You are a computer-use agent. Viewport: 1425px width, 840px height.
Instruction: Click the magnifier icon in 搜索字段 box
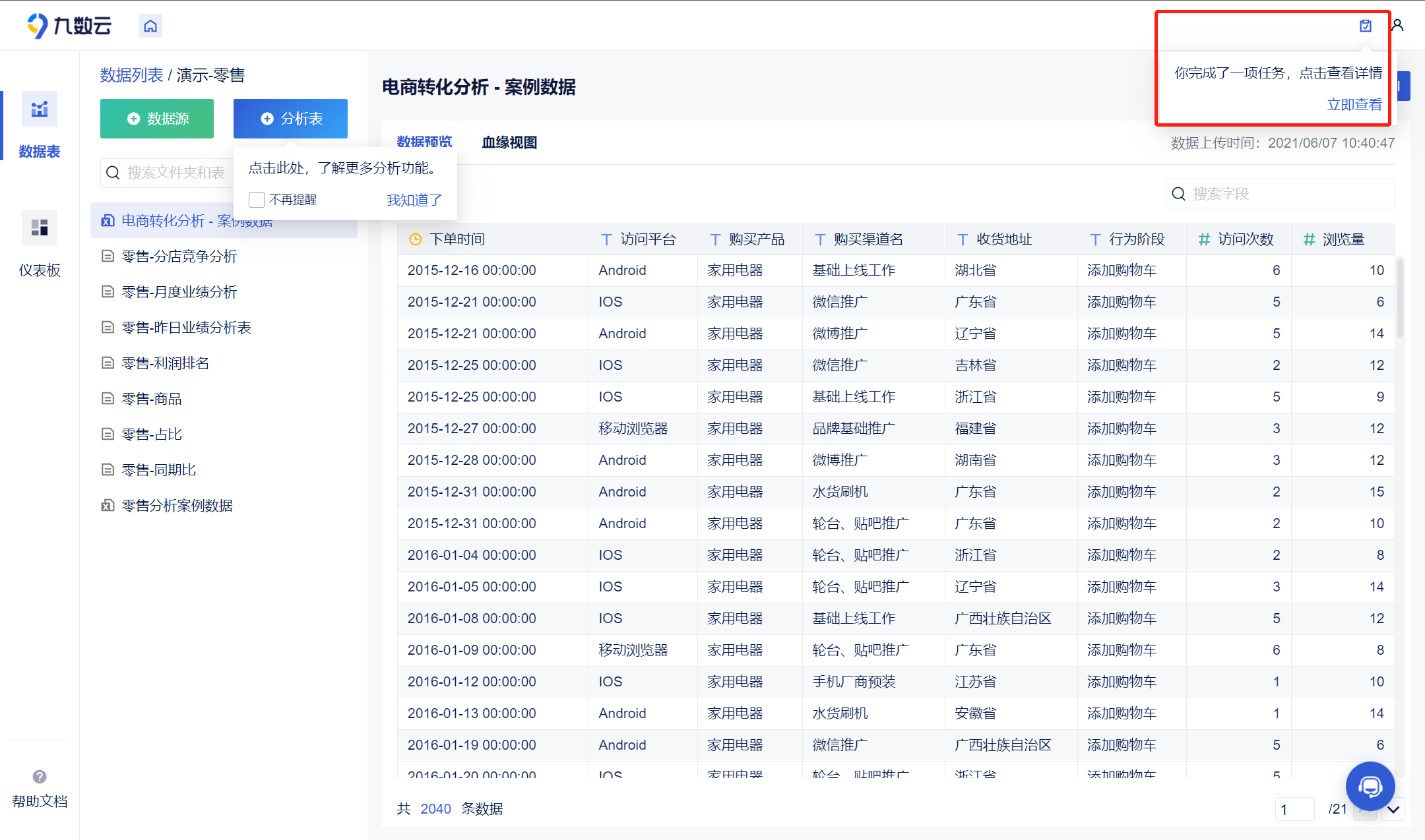1179,194
